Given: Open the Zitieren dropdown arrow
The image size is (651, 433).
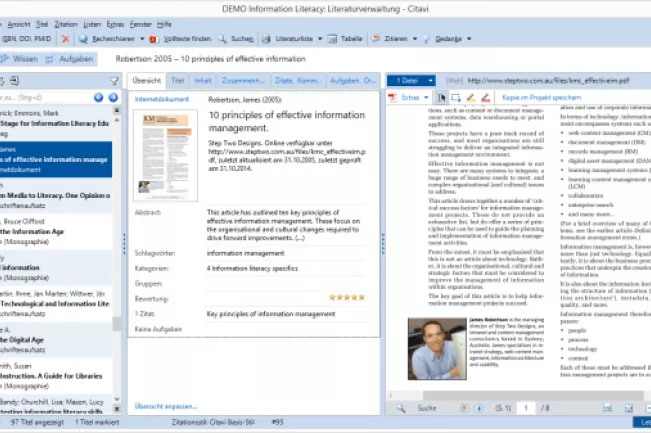Looking at the screenshot, I should (415, 39).
